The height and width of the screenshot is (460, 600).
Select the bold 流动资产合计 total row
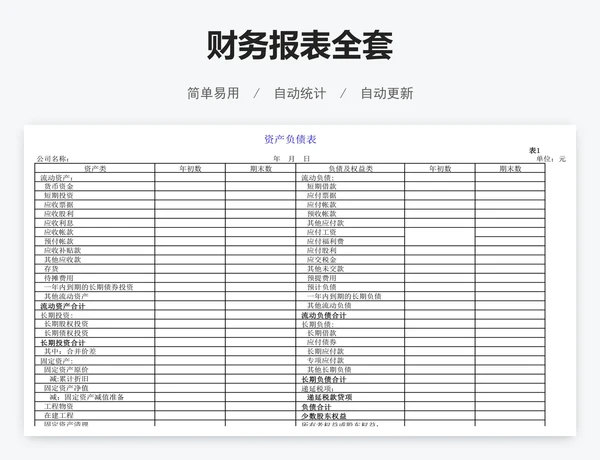[x=63, y=306]
